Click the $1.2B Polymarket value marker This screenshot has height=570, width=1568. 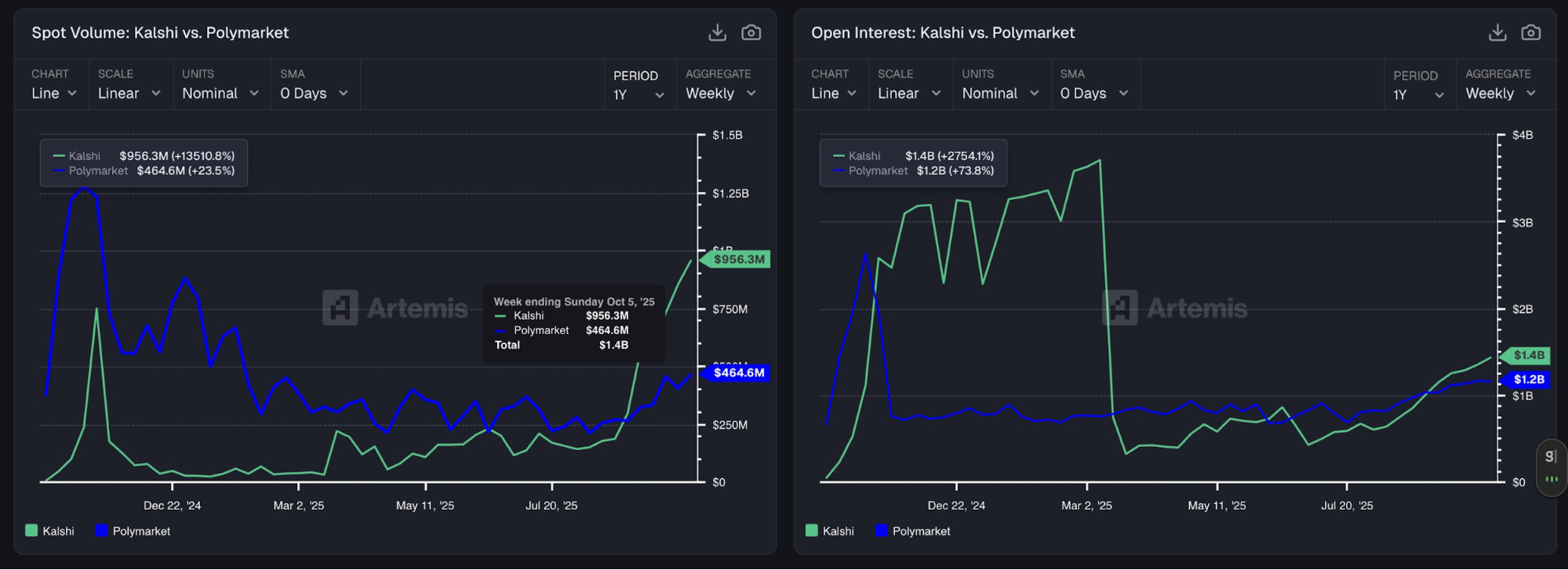point(1528,379)
